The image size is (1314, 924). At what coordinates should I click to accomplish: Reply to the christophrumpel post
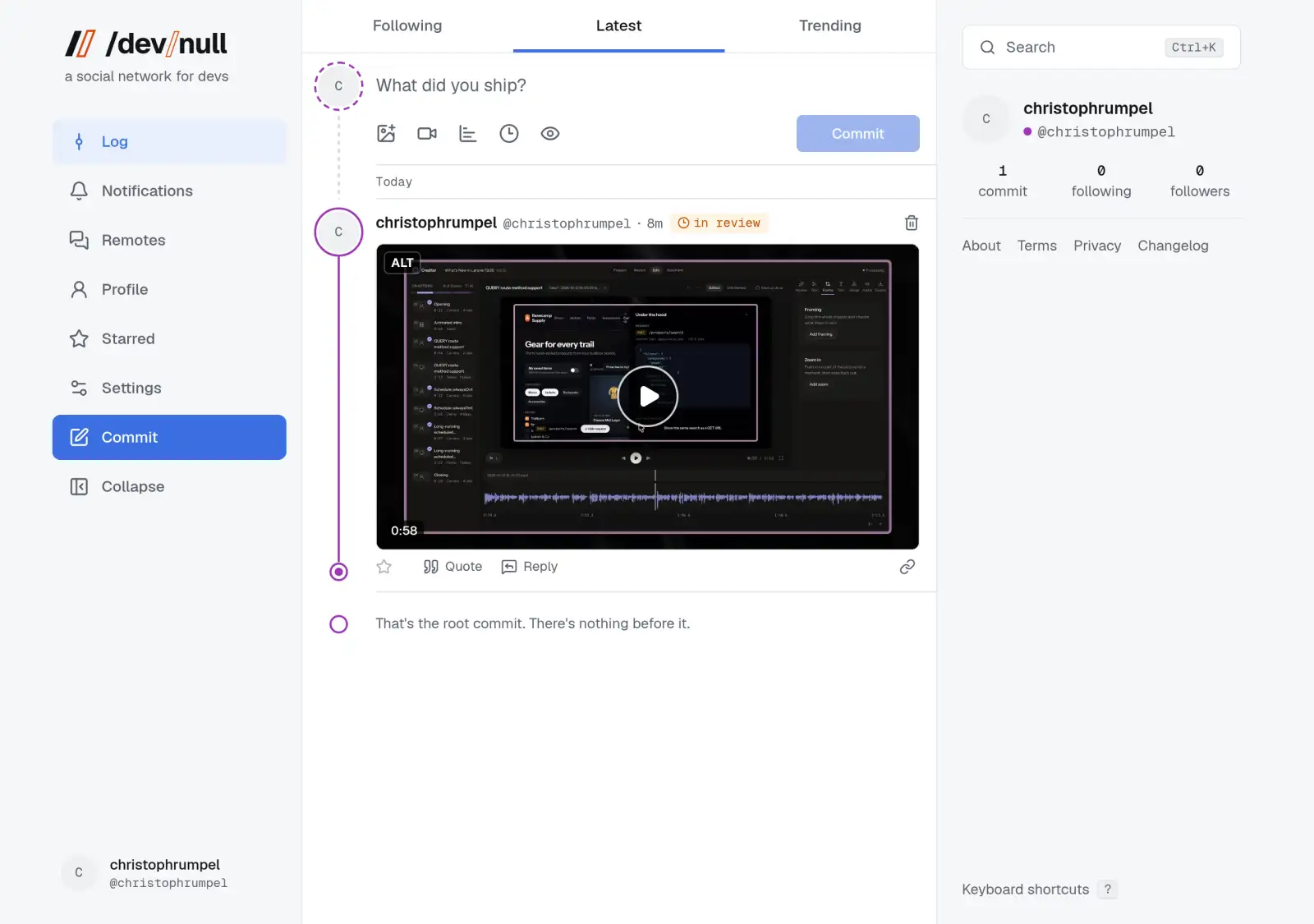pyautogui.click(x=530, y=567)
